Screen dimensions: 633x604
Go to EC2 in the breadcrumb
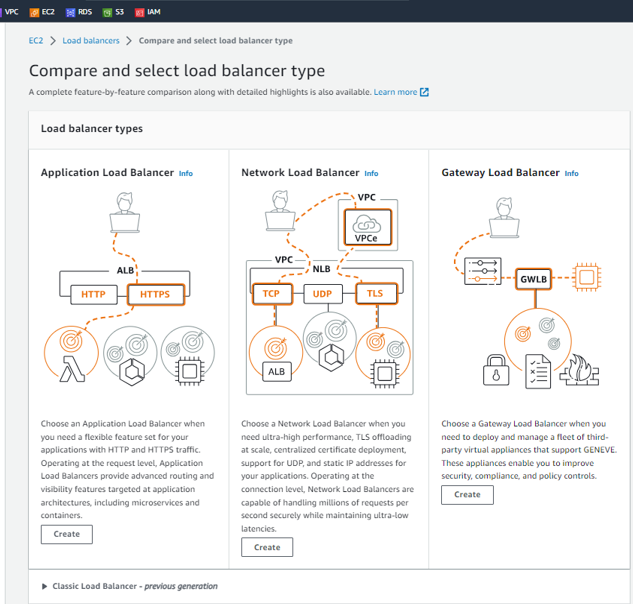[x=36, y=41]
